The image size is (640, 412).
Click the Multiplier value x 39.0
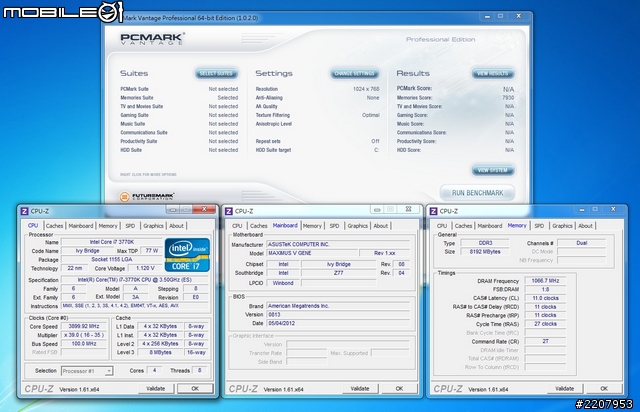click(84, 335)
